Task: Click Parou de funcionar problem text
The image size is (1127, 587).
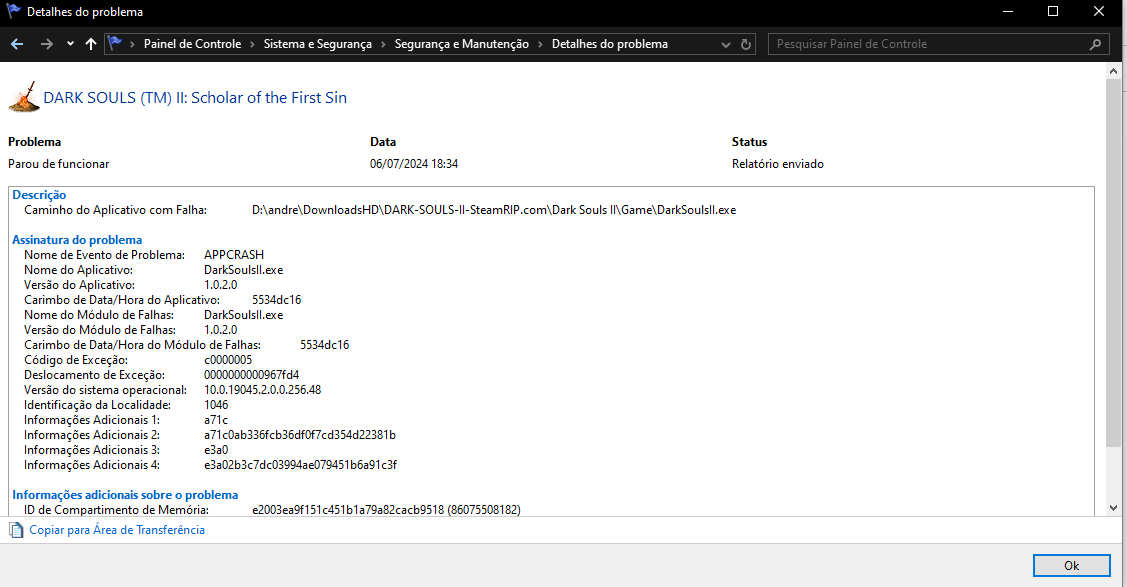Action: [58, 164]
